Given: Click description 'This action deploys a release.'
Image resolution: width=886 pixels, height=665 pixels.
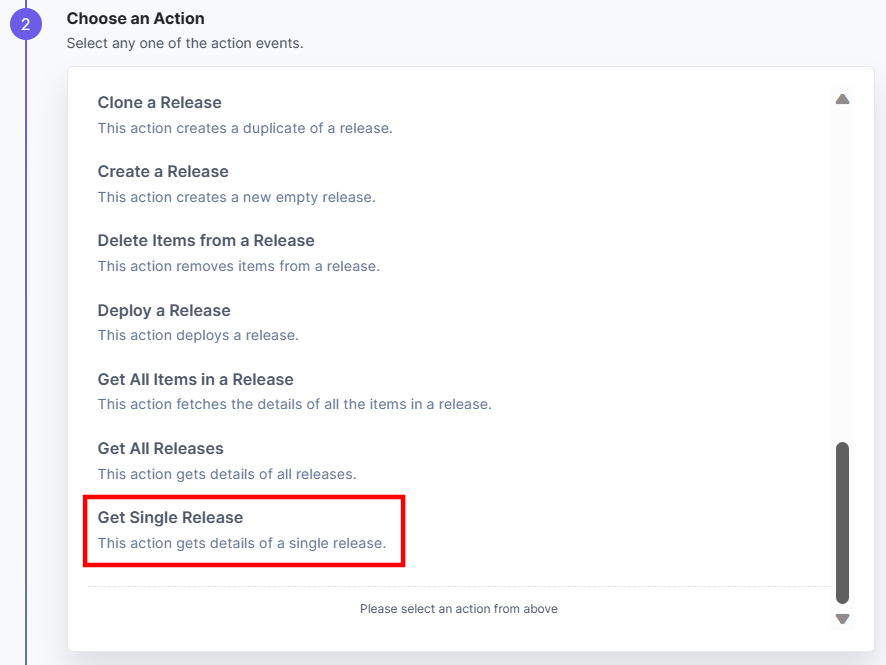Looking at the screenshot, I should pos(198,335).
